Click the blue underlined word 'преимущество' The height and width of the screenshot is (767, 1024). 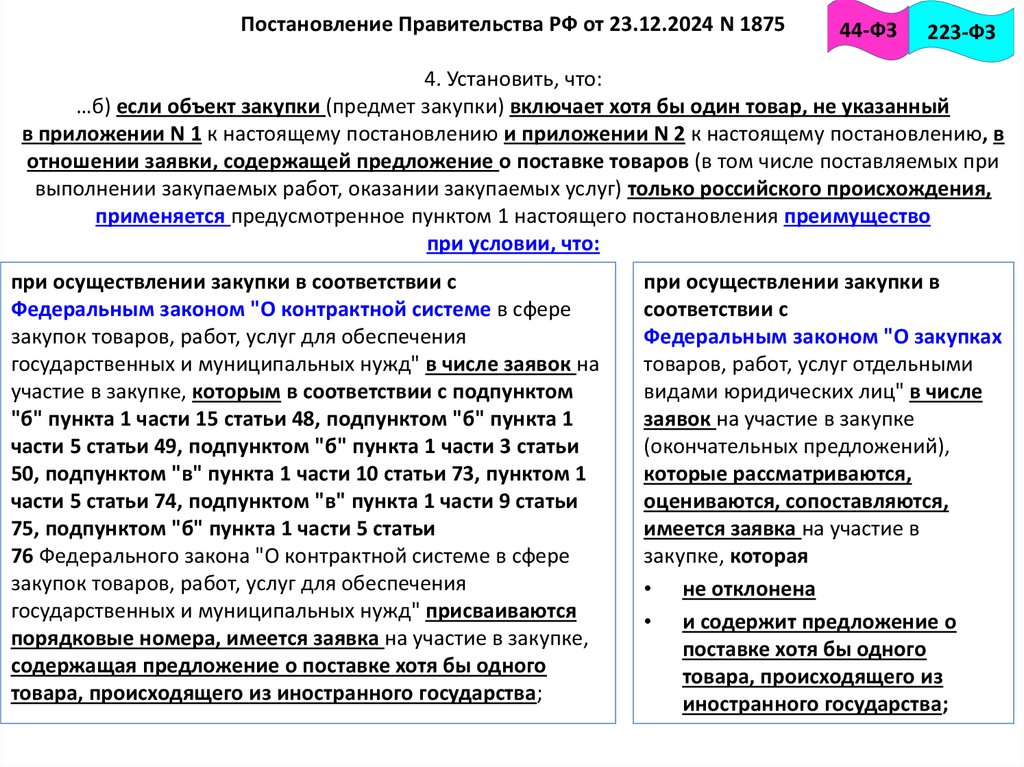(x=857, y=216)
